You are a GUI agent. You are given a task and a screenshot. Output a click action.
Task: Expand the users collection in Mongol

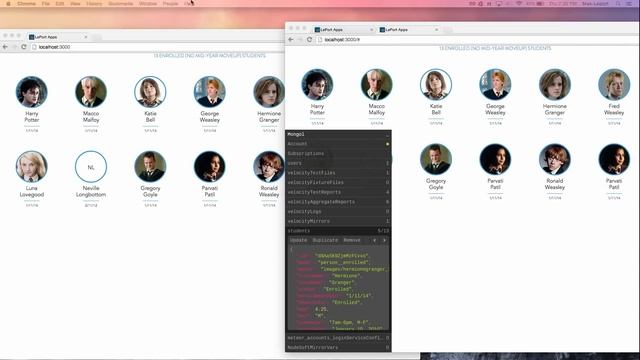[x=338, y=163]
